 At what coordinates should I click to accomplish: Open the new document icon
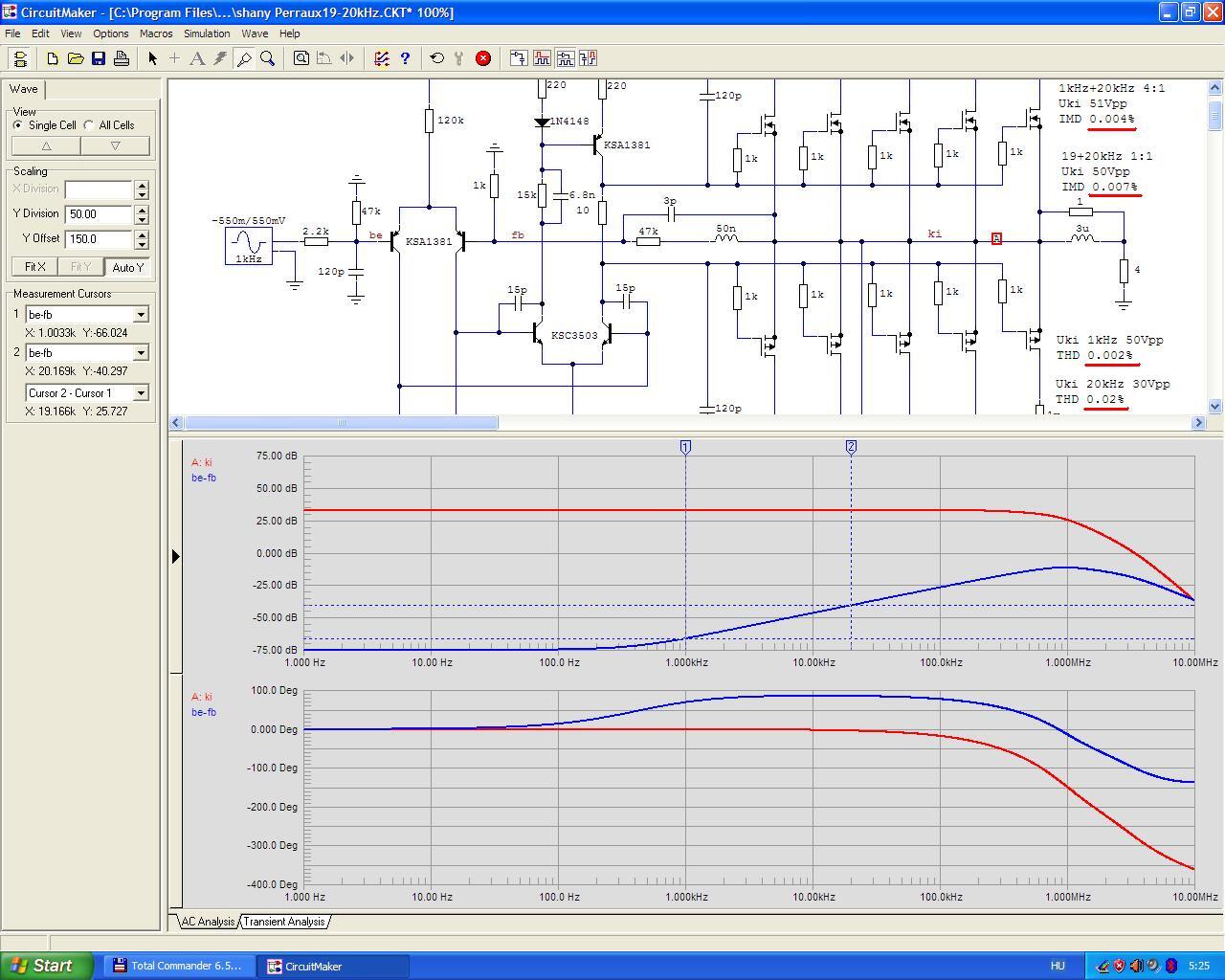tap(53, 58)
